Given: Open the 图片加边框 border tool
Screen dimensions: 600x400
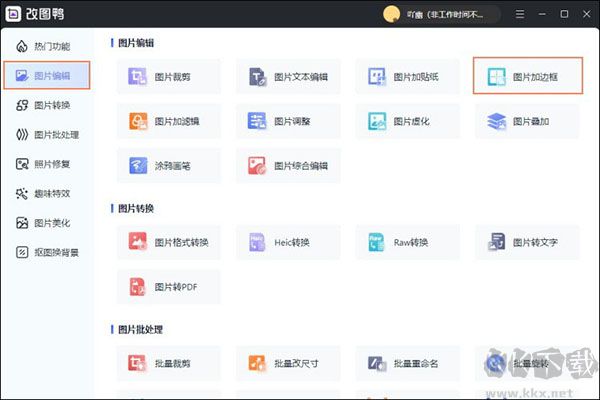Looking at the screenshot, I should (x=528, y=76).
